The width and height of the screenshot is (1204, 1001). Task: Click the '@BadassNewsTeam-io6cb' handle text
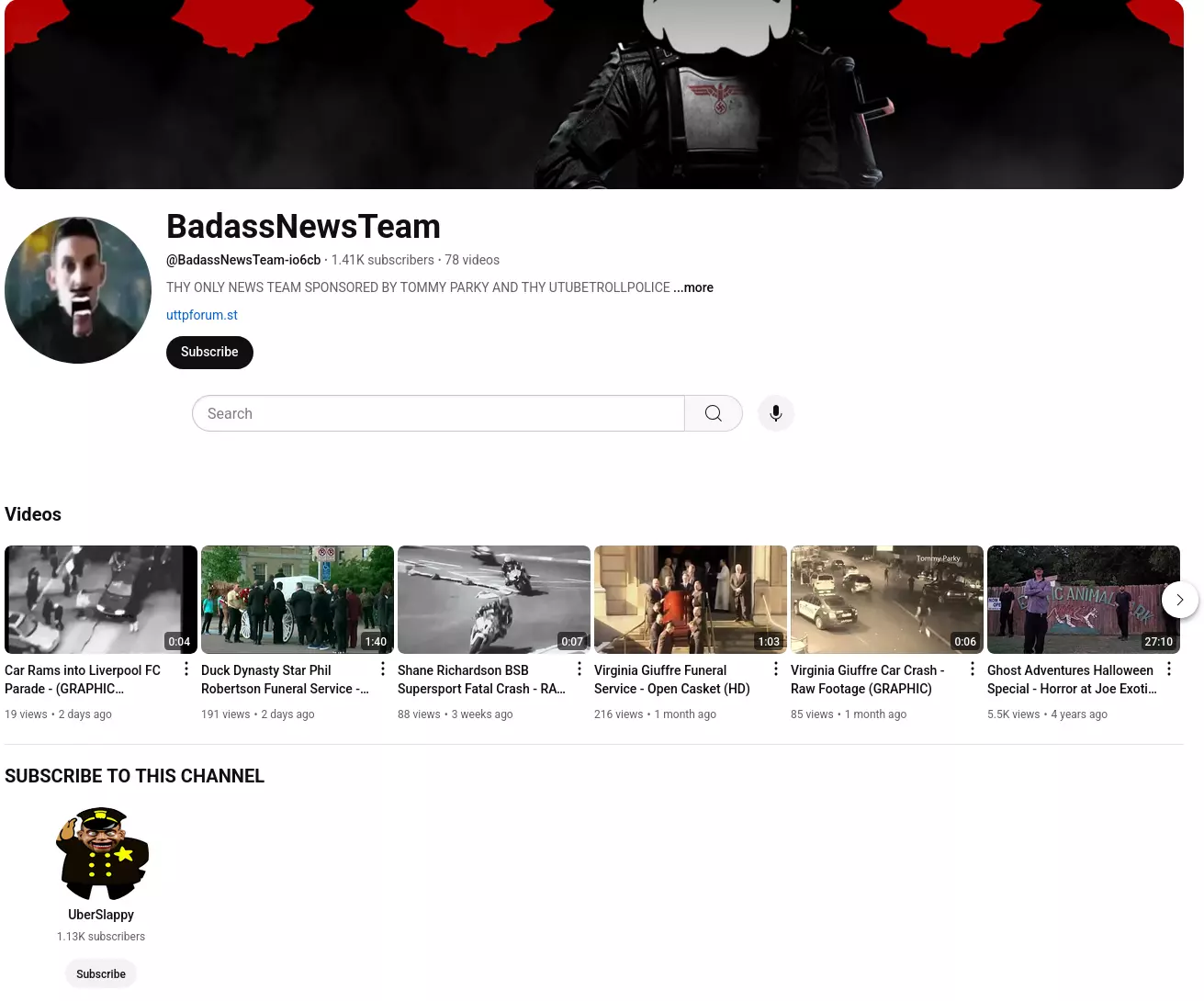[243, 260]
